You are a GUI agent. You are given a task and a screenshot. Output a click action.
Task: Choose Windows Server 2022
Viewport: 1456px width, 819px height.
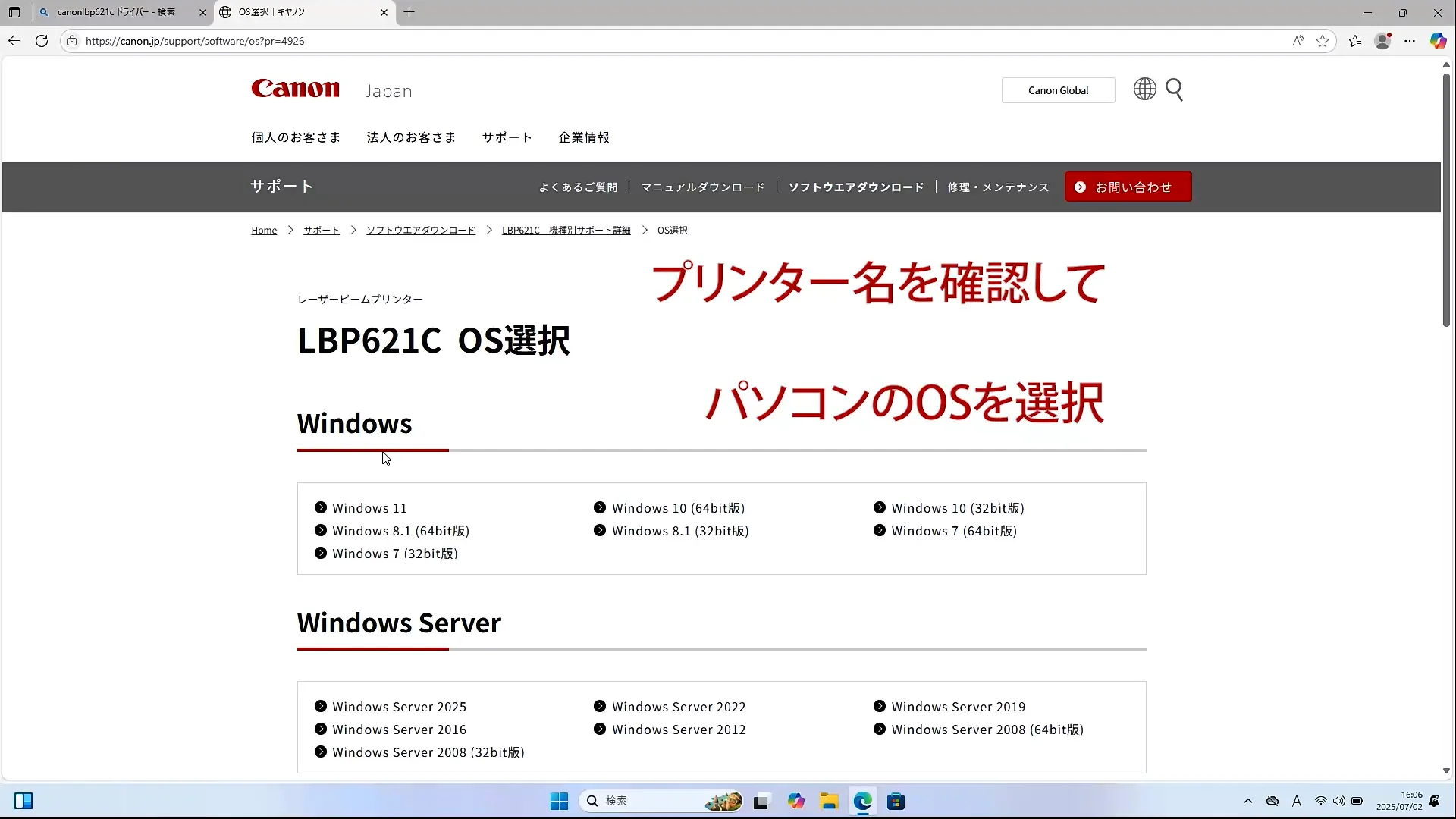[670, 707]
